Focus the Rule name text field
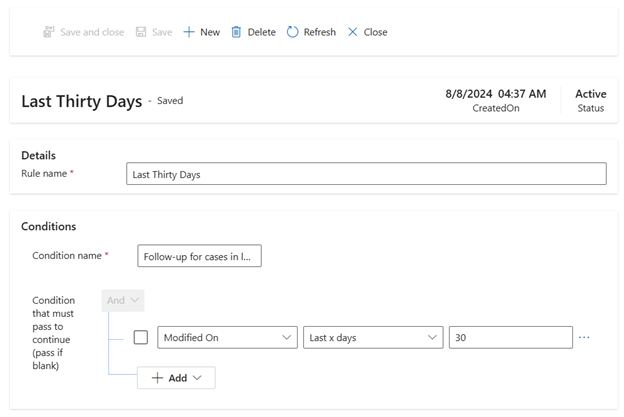This screenshot has width=624, height=417. coord(366,174)
